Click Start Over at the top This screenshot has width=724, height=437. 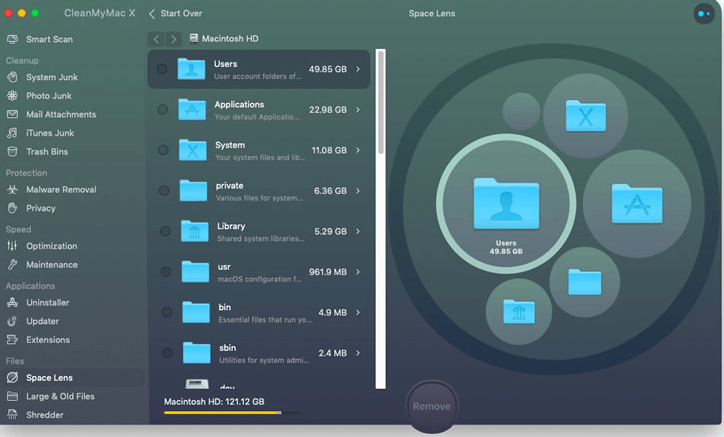(x=175, y=13)
